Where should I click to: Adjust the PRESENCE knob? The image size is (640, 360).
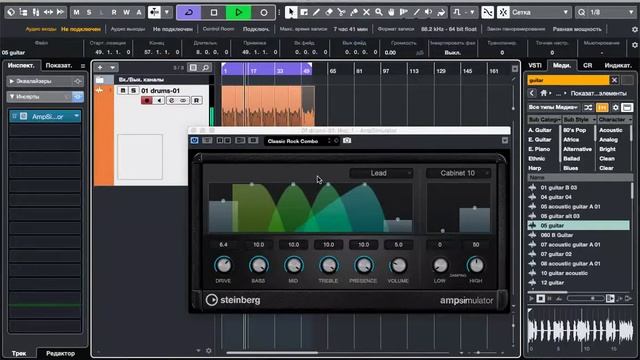tap(363, 265)
